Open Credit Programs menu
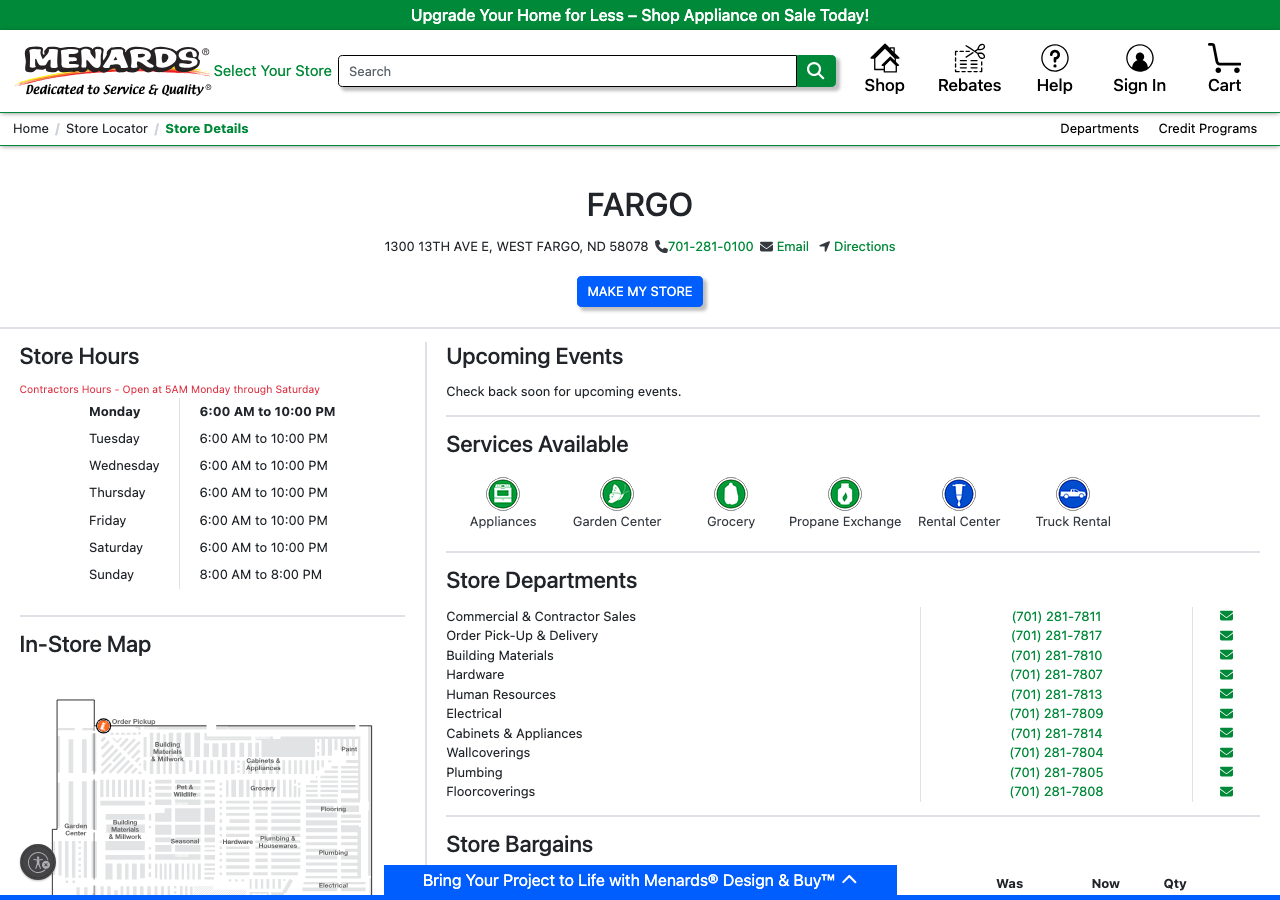Viewport: 1280px width, 900px height. pos(1207,128)
